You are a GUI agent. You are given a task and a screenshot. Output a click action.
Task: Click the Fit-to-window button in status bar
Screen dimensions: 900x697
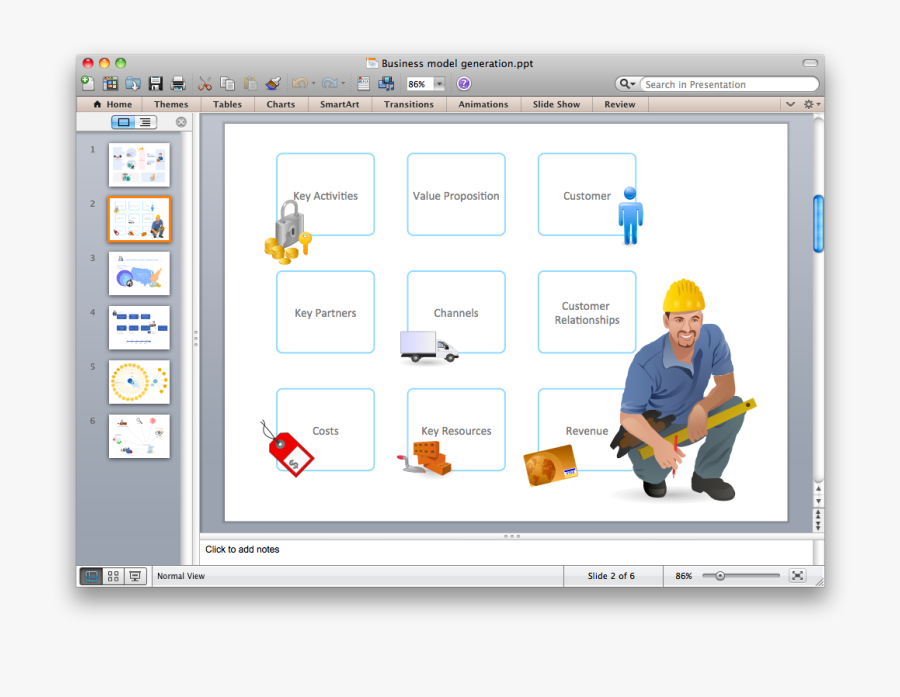point(797,575)
